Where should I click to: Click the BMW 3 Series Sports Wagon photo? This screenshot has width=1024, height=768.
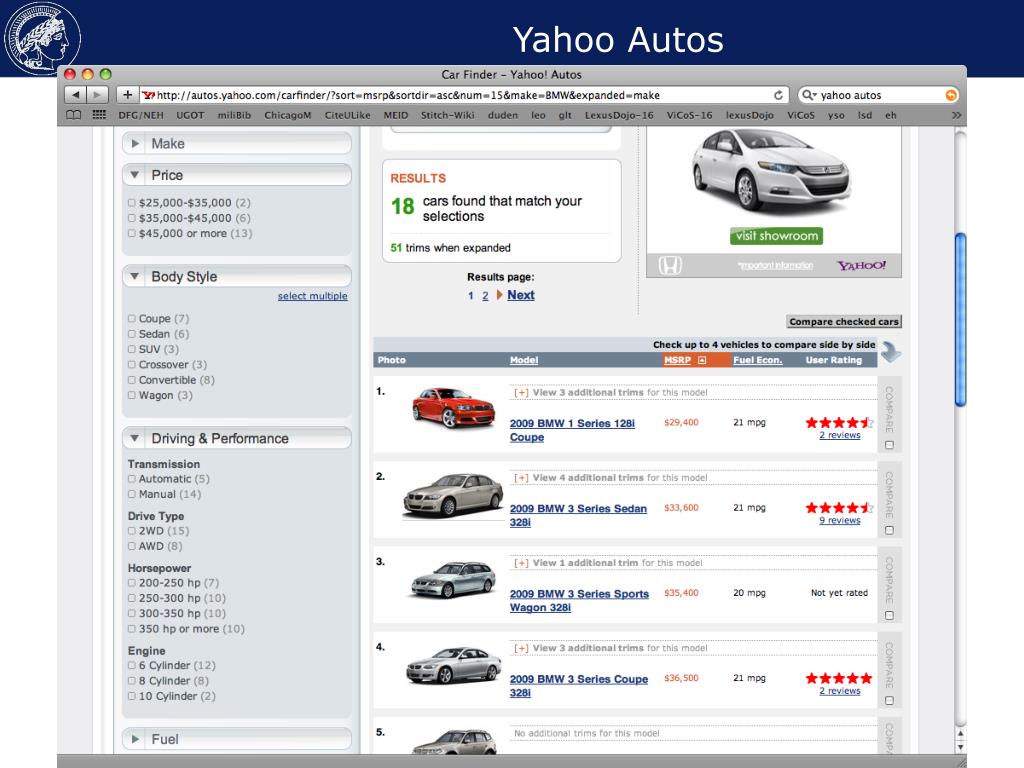453,579
